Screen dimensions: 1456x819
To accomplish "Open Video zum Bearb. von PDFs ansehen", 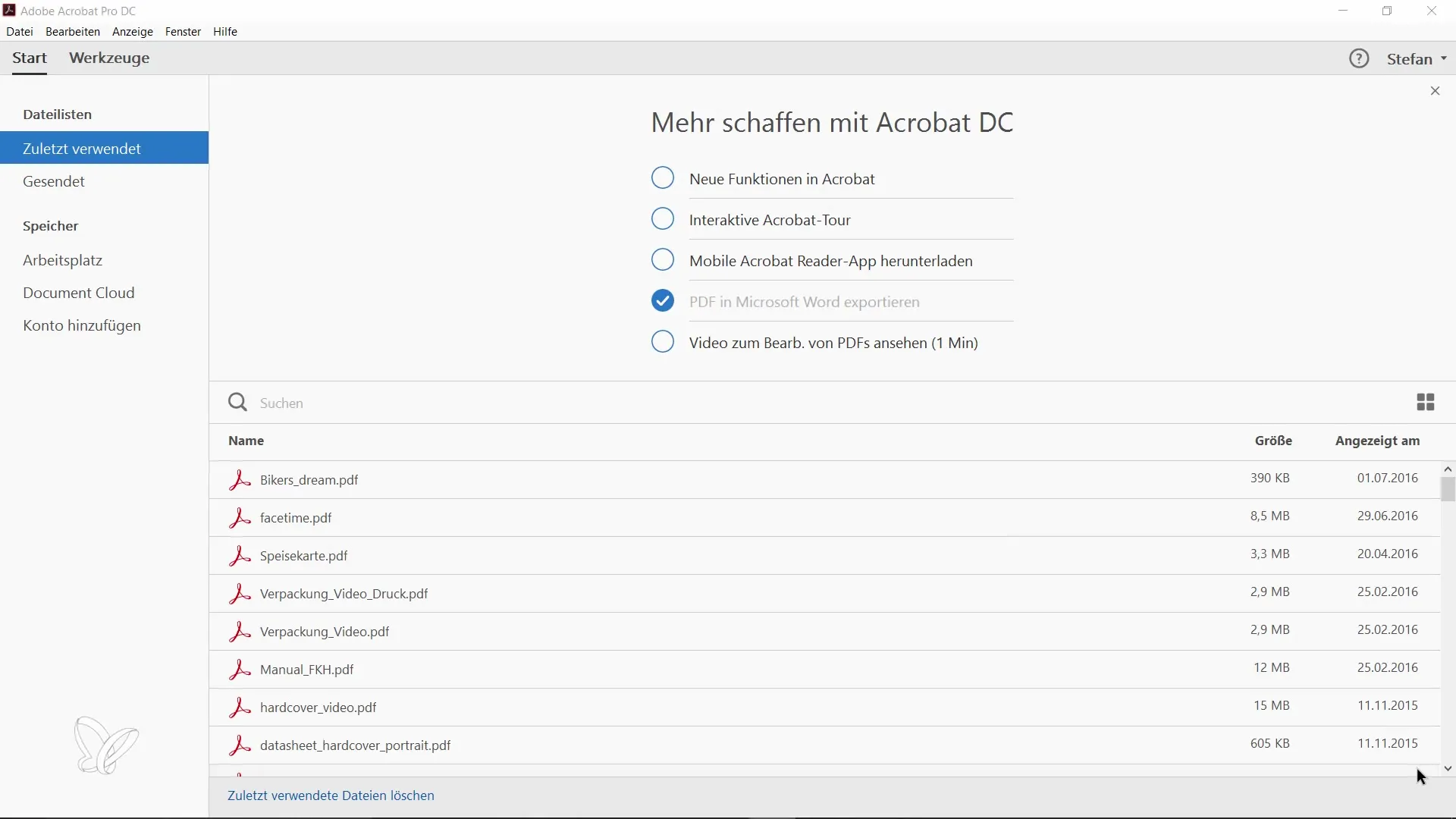I will [833, 343].
